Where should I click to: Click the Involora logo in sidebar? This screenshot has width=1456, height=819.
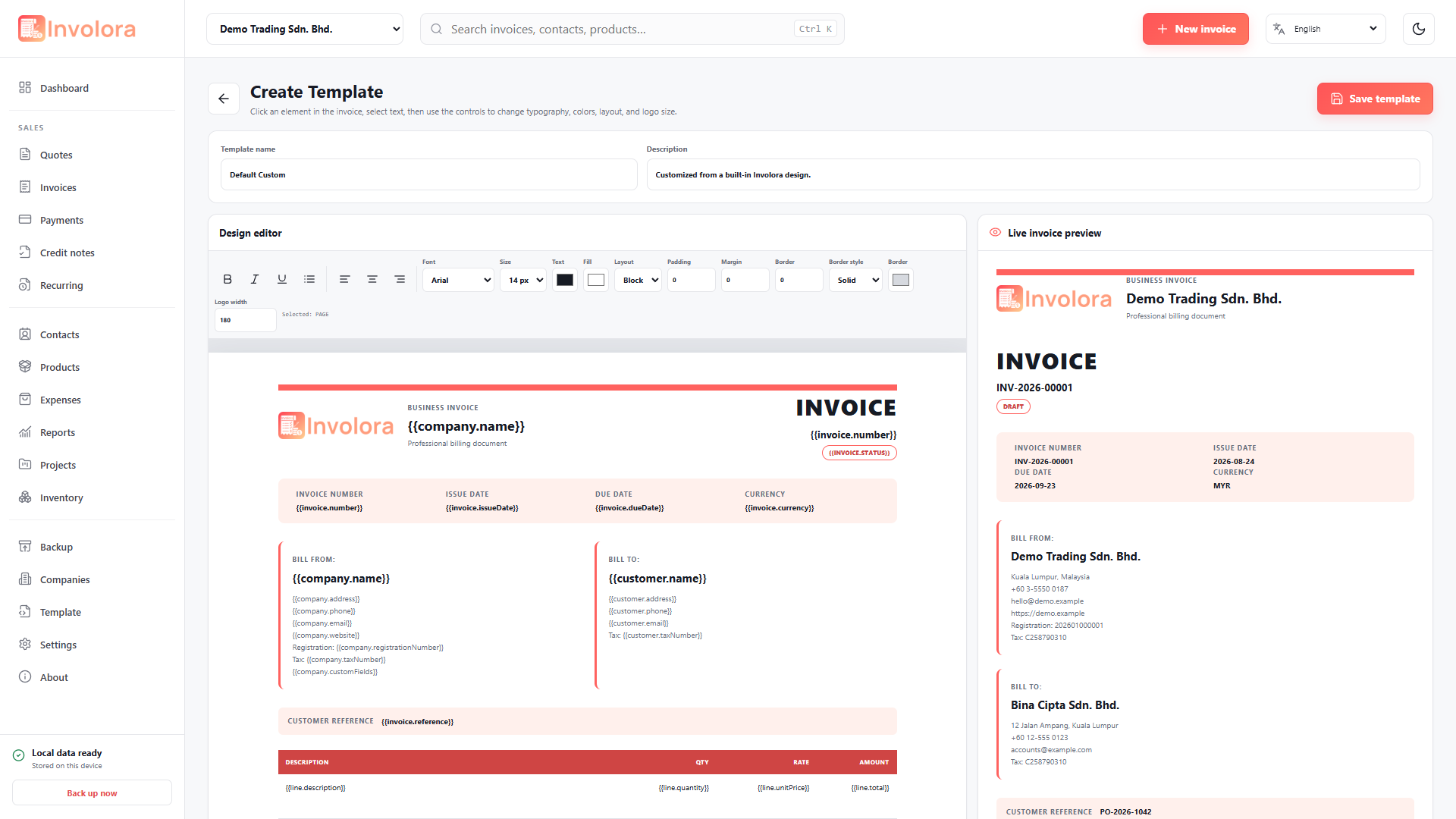tap(77, 29)
